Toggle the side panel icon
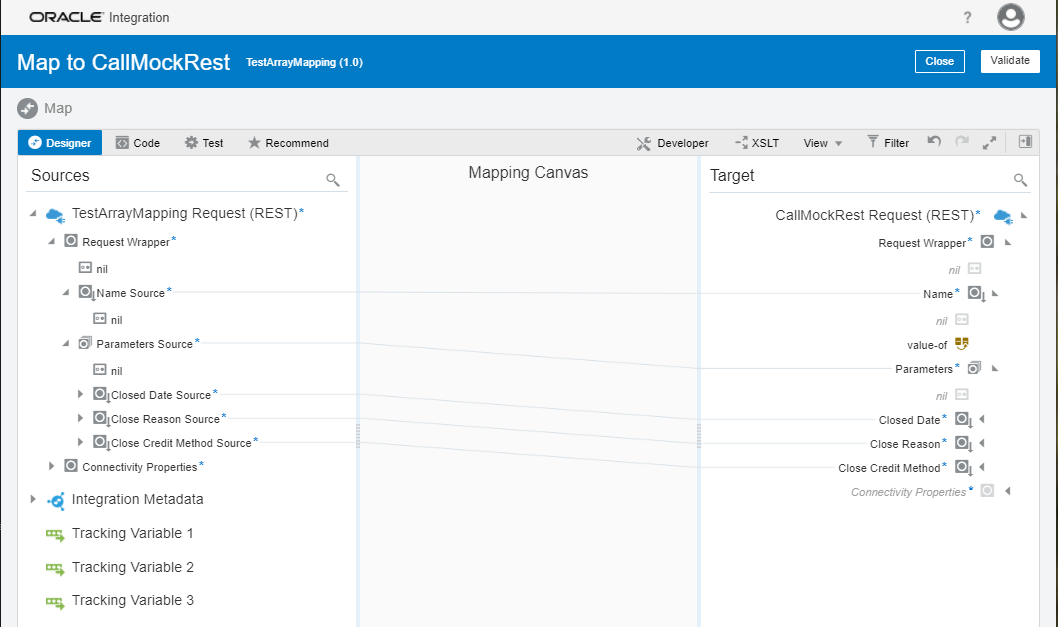This screenshot has width=1058, height=627. tap(1025, 142)
